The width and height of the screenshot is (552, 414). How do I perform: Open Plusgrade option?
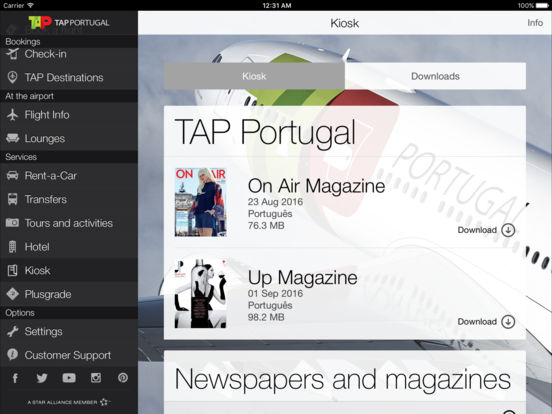point(69,294)
